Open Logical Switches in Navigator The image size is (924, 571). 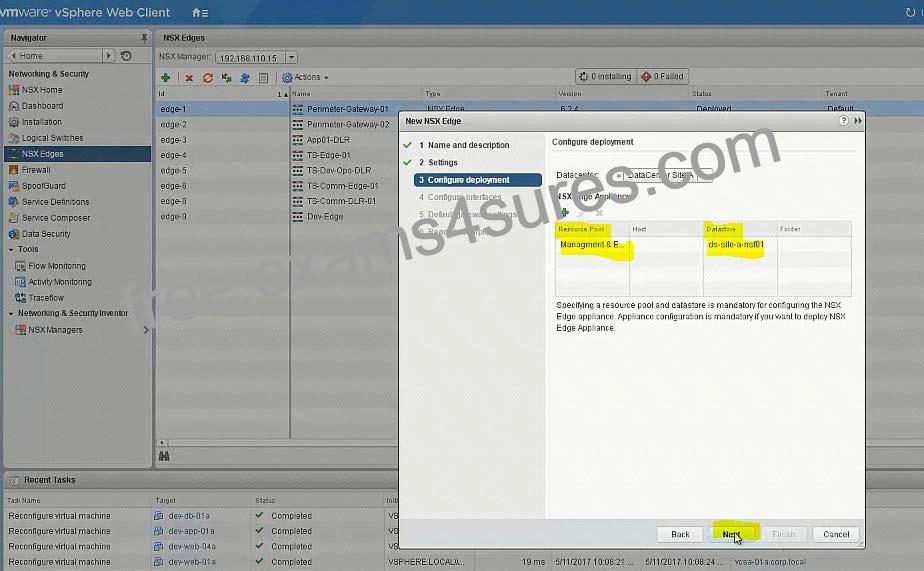(52, 137)
